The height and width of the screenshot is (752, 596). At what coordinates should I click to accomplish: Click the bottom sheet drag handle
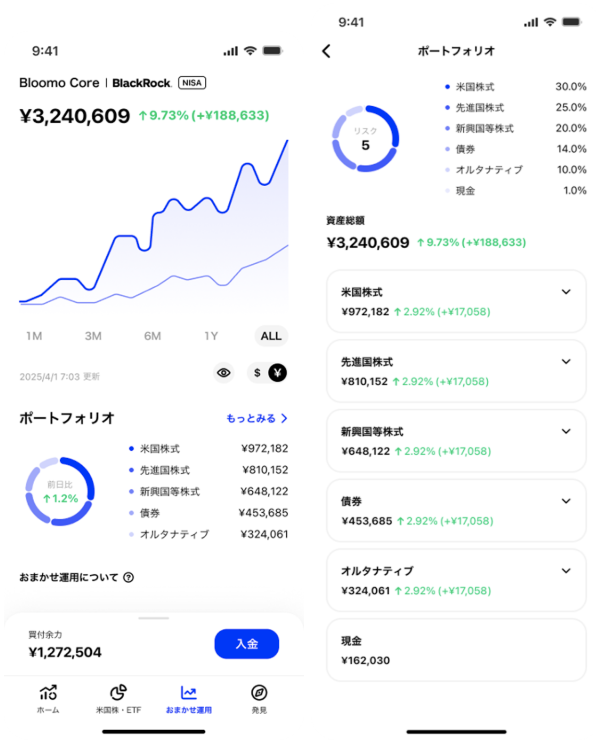pyautogui.click(x=153, y=618)
